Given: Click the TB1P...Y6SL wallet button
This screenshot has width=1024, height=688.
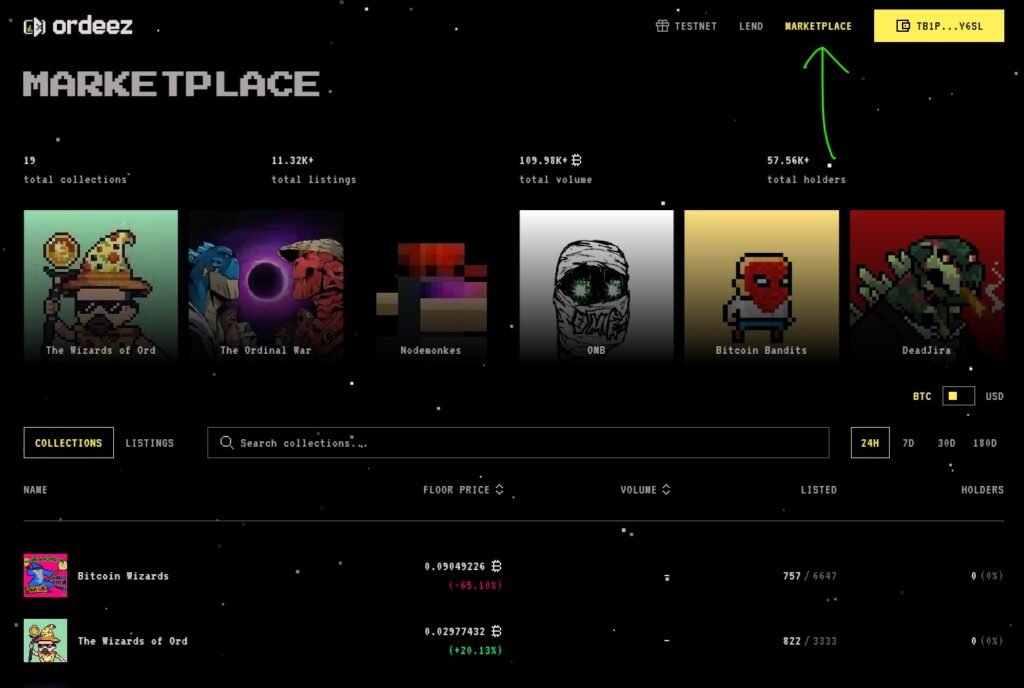Looking at the screenshot, I should 939,25.
